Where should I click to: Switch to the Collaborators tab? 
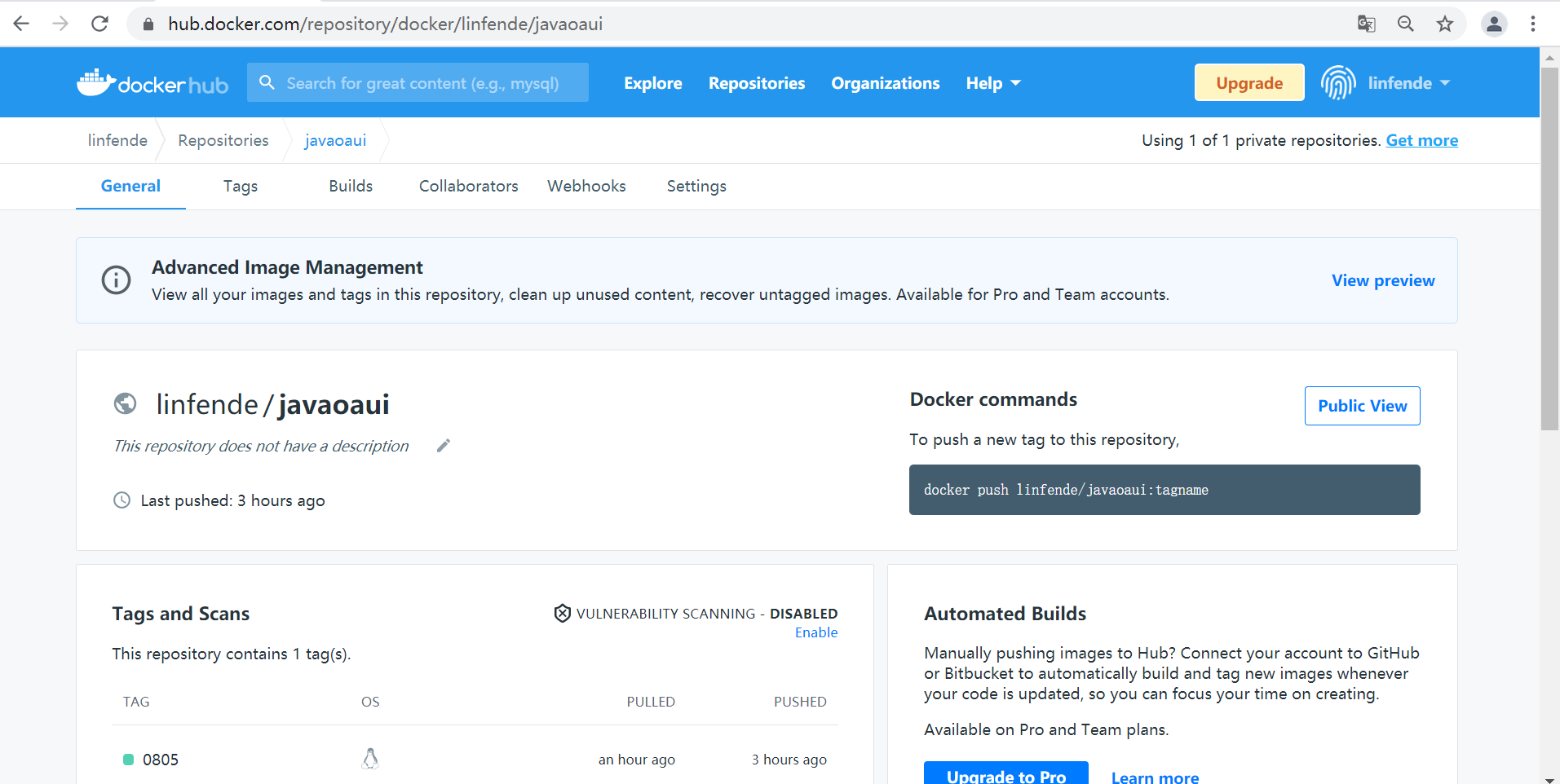469,186
